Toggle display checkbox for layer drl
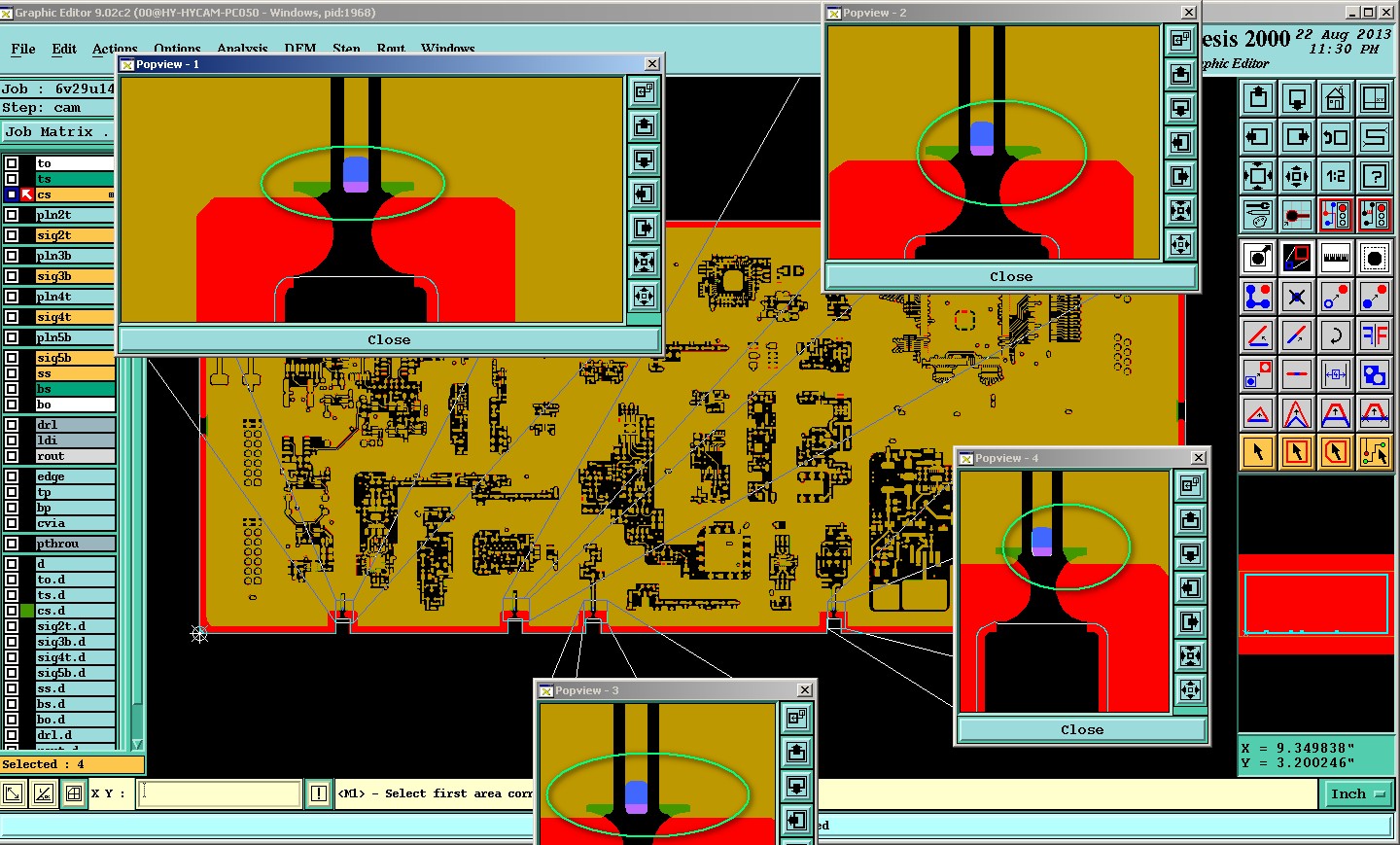Screen dimensions: 1400x845 coord(12,425)
